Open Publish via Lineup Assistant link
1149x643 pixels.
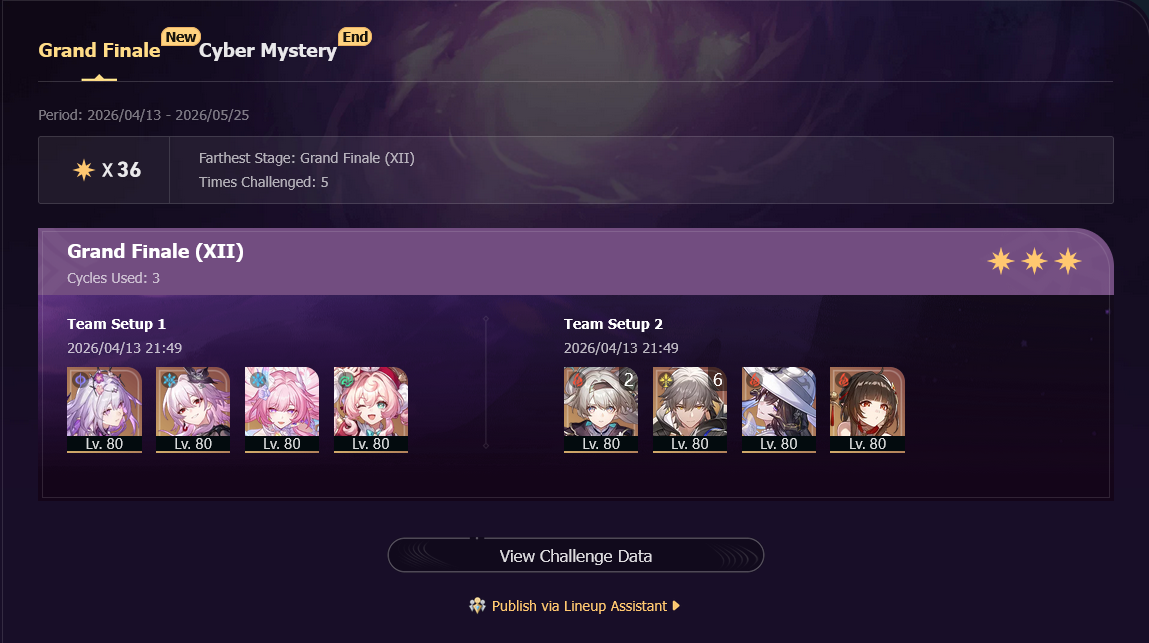pos(579,606)
